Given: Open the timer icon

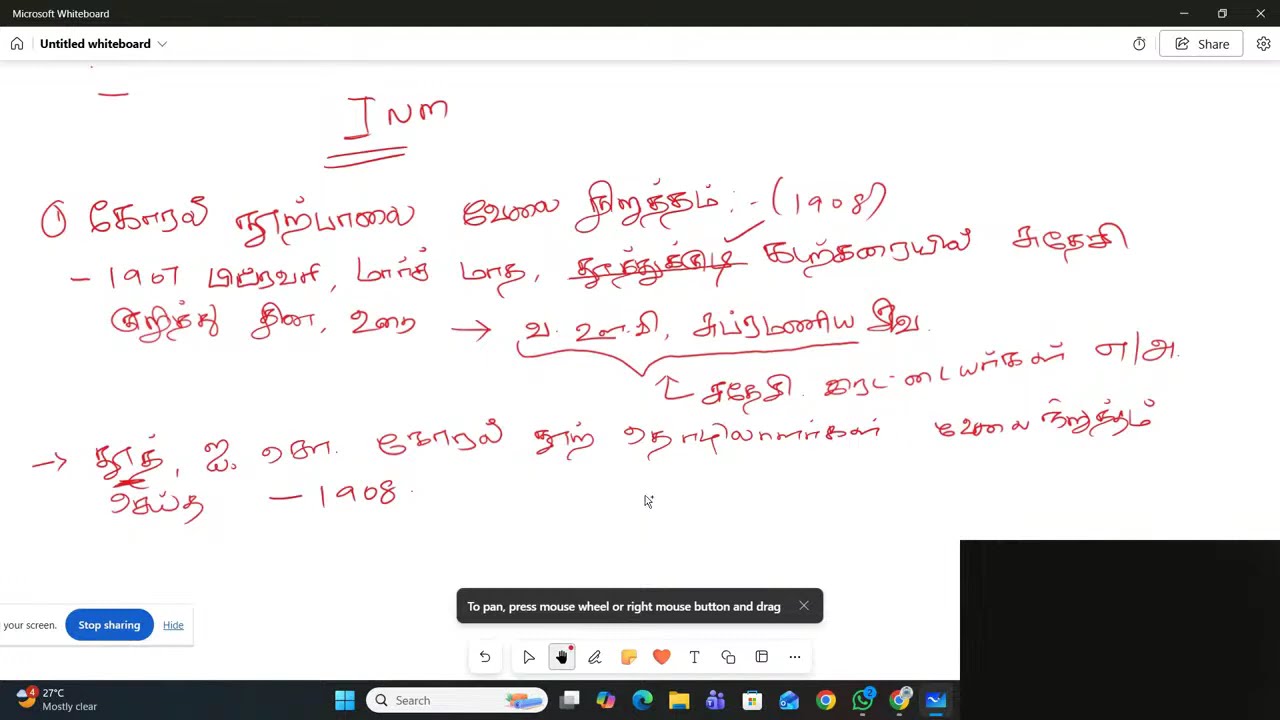Looking at the screenshot, I should [x=1139, y=44].
